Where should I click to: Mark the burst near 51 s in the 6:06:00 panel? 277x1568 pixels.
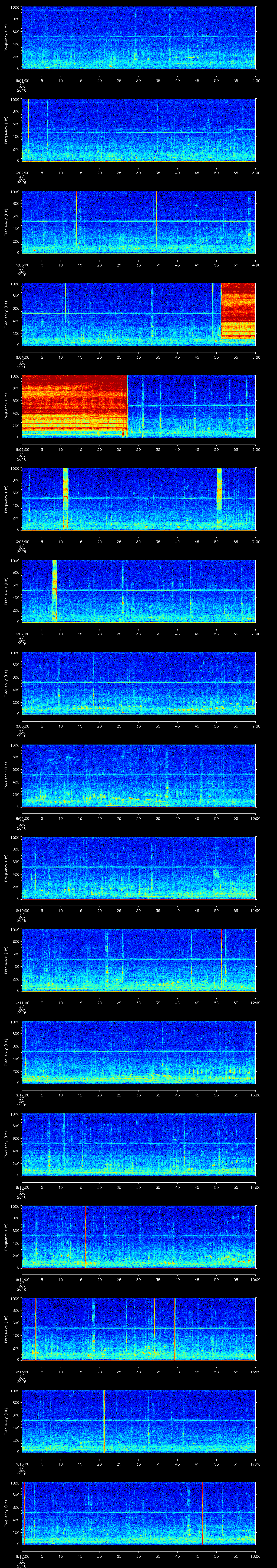[x=219, y=499]
